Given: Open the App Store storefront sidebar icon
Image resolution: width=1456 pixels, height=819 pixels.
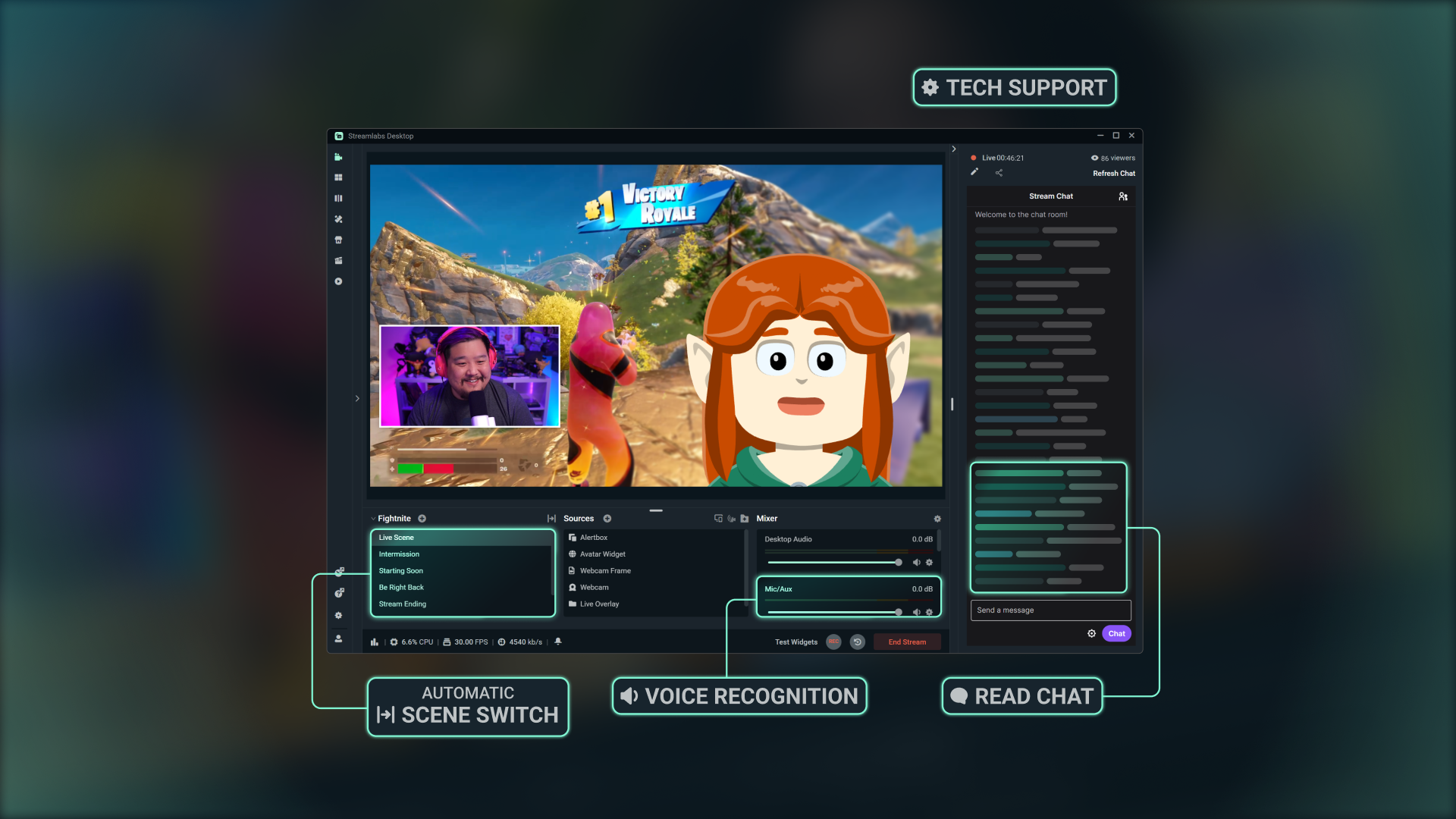Looking at the screenshot, I should tap(338, 240).
